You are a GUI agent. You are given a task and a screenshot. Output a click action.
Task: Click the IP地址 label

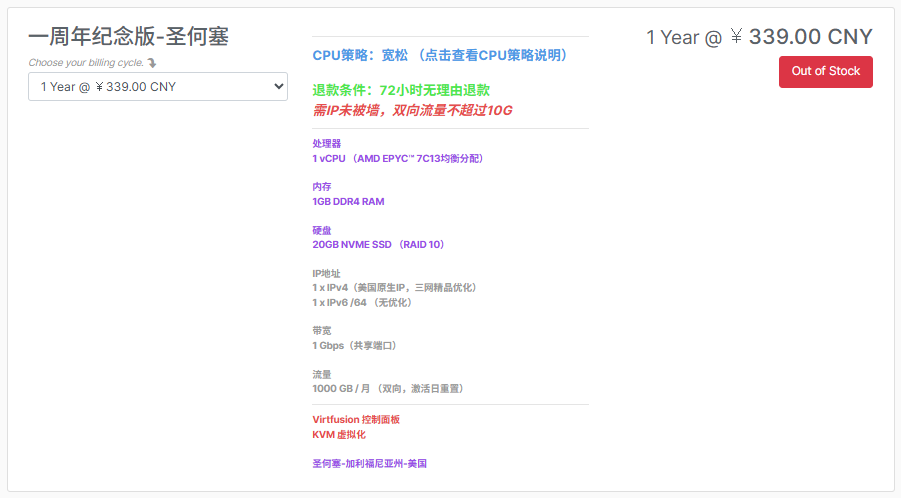click(x=326, y=273)
